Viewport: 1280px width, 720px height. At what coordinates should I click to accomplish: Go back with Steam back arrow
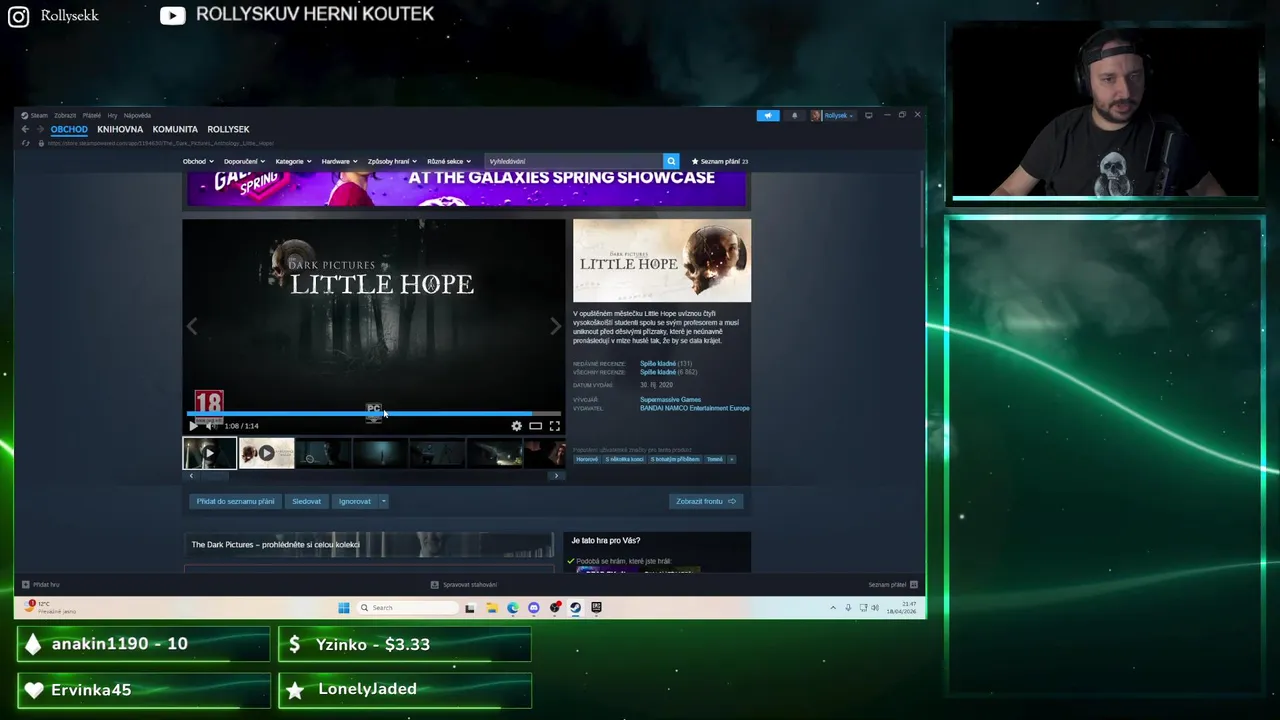click(x=26, y=129)
